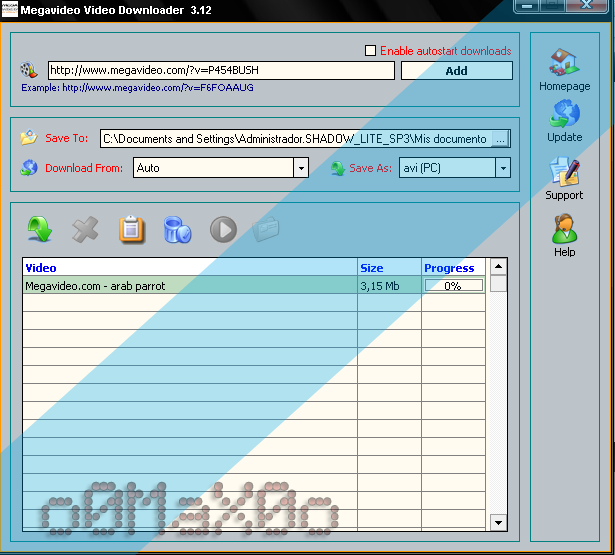Screen dimensions: 615x555
Task: Click the faded open folder toolbar icon
Action: point(266,229)
